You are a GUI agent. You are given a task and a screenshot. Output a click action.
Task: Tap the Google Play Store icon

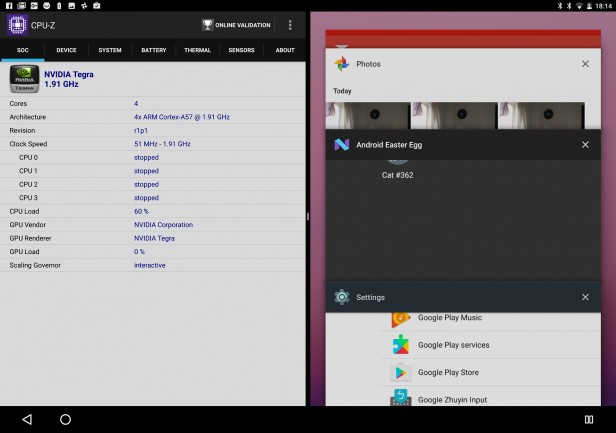point(401,372)
